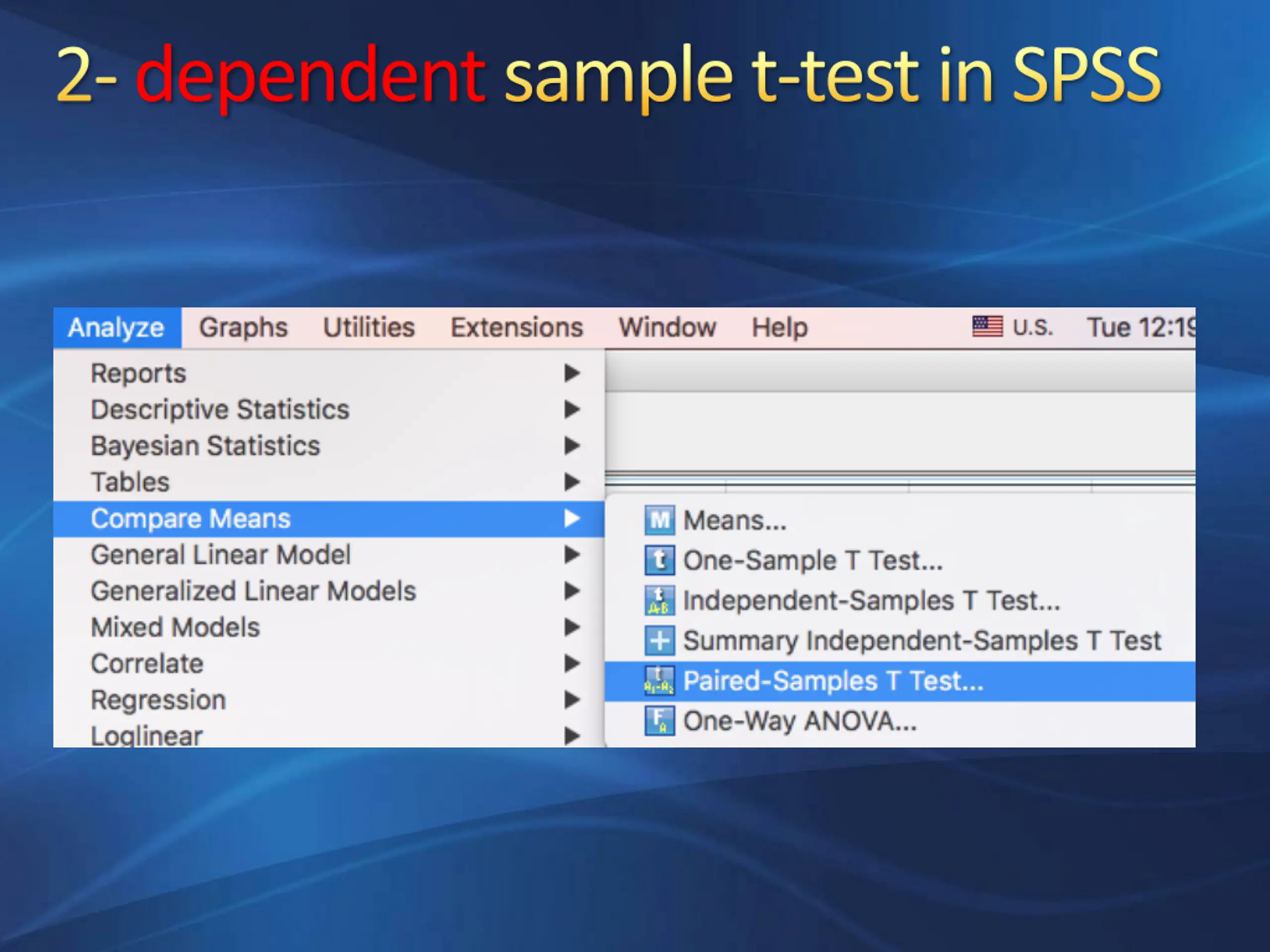The image size is (1270, 952).
Task: Expand the Descriptive Statistics submenu arrow
Action: [571, 409]
